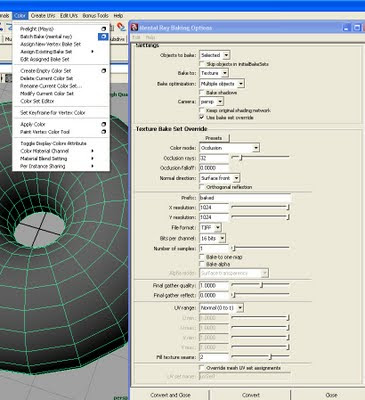The width and height of the screenshot is (365, 400).
Task: Click the Occlusion rays value field
Action: (x=214, y=158)
